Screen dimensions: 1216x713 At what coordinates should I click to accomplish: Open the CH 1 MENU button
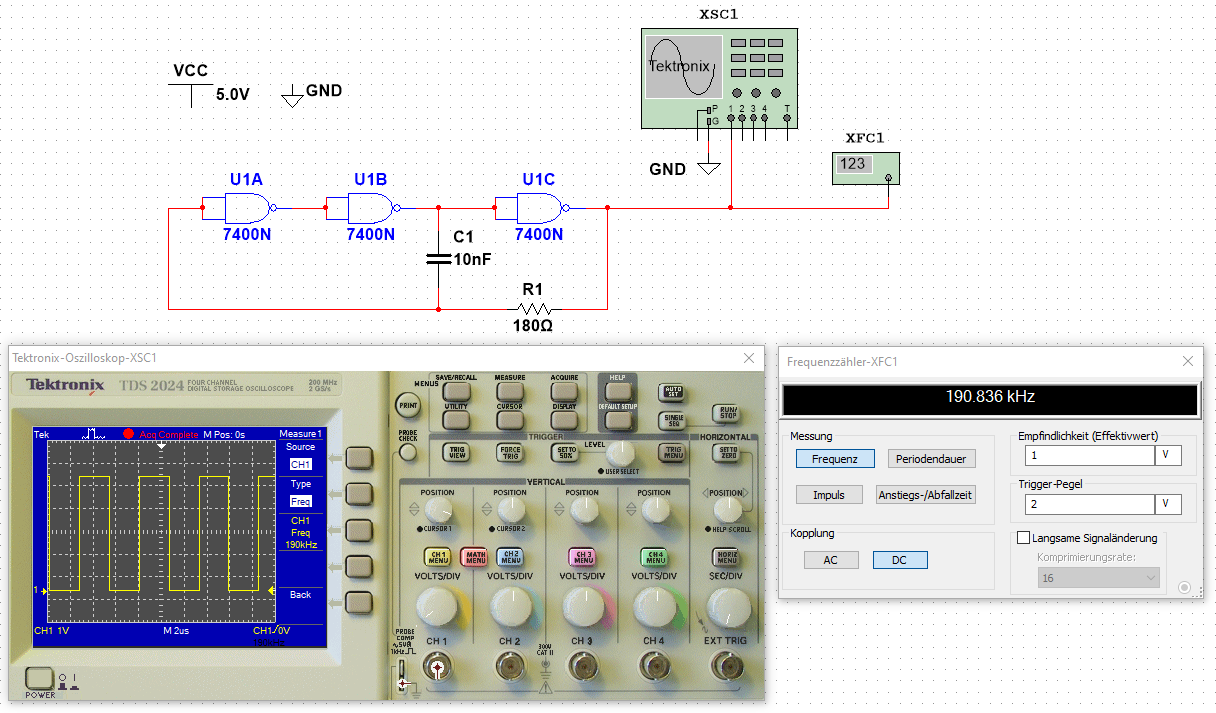[x=438, y=557]
